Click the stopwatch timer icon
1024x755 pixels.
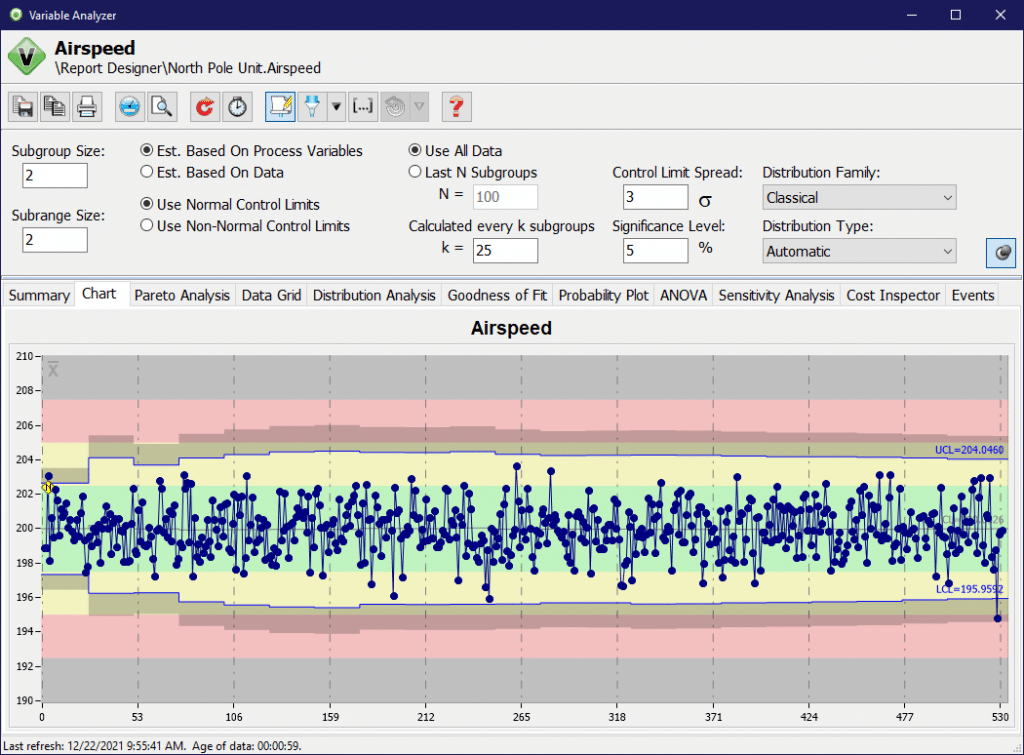coord(237,106)
